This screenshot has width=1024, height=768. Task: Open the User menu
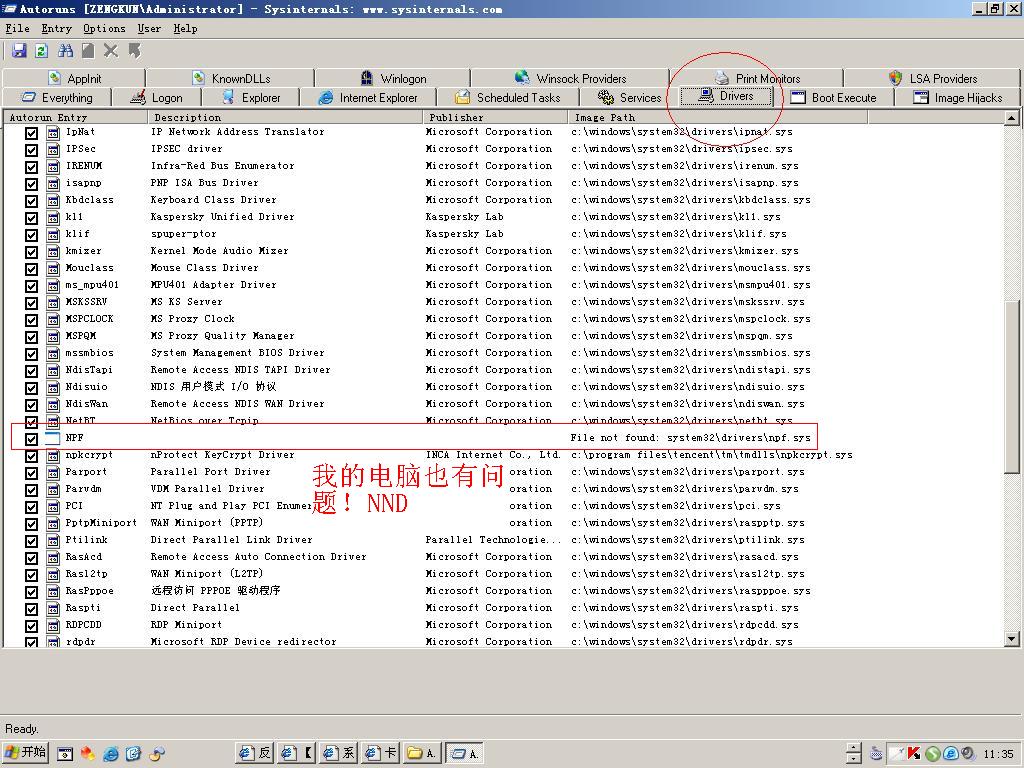149,29
